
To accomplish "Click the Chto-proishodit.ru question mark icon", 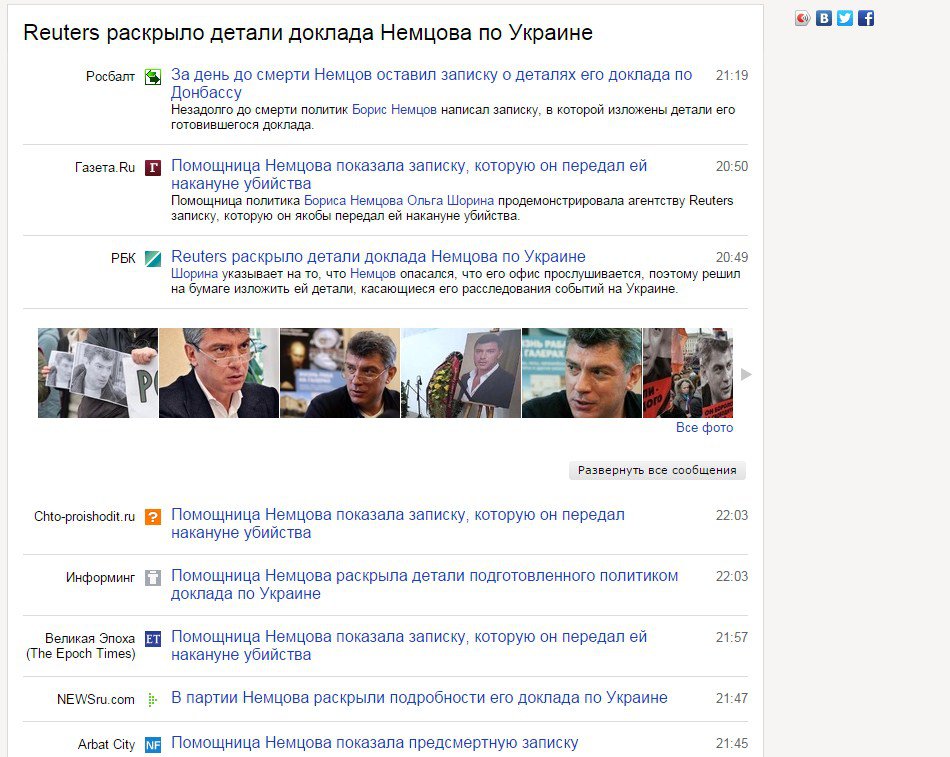I will click(x=152, y=514).
